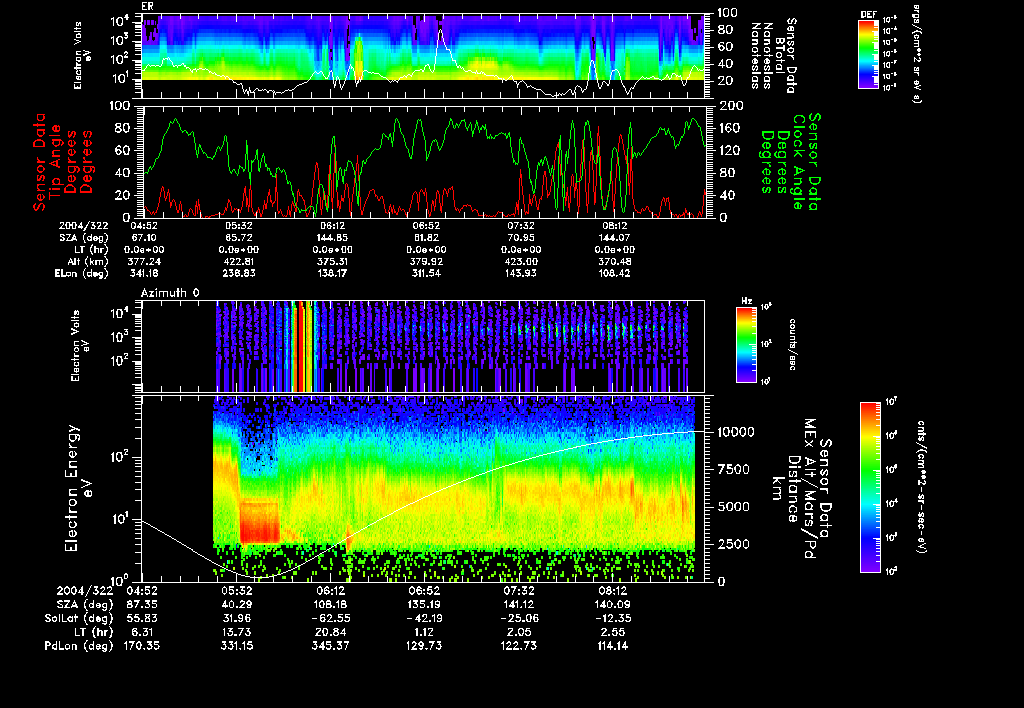Viewport: 1024px width, 708px height.
Task: Select SZA value 70.95
Action: point(520,238)
